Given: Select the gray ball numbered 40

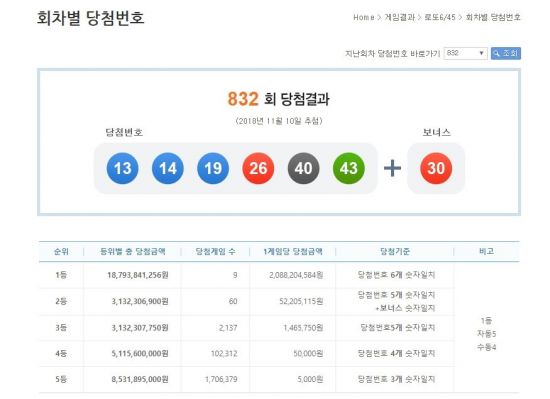Looking at the screenshot, I should (303, 168).
